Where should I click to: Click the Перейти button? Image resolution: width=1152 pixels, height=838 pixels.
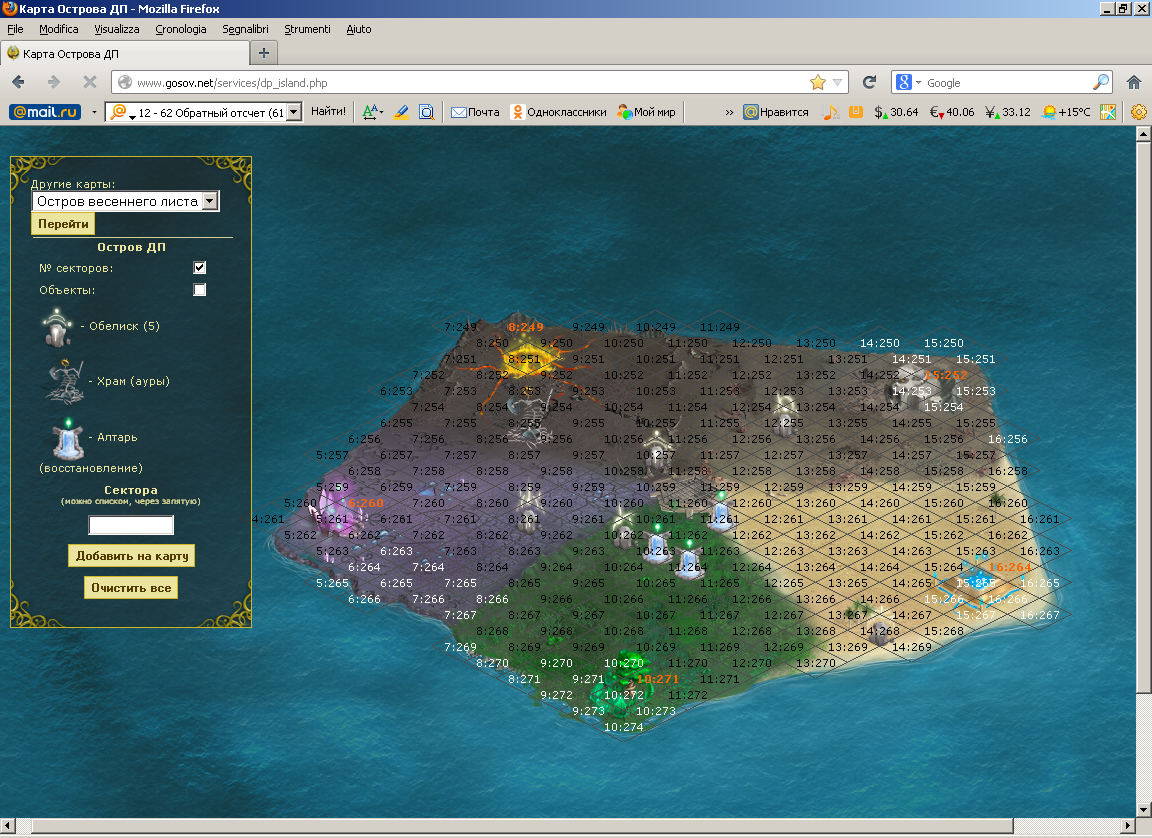(x=63, y=224)
